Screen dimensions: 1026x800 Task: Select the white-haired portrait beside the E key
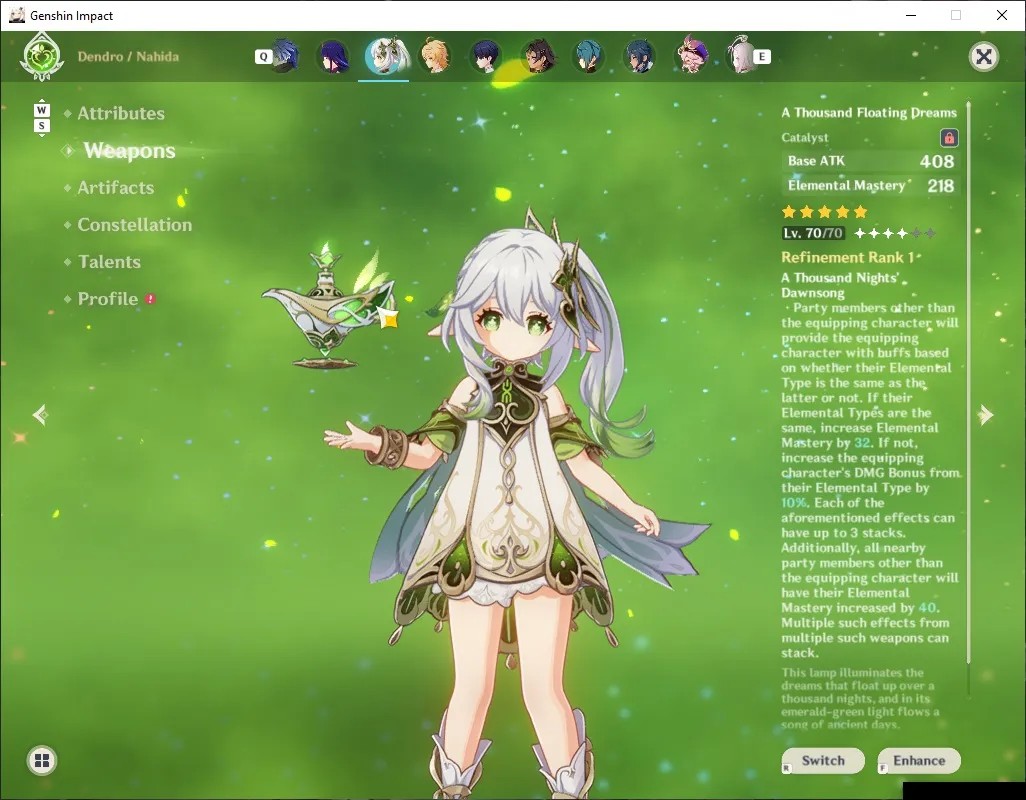[x=742, y=56]
